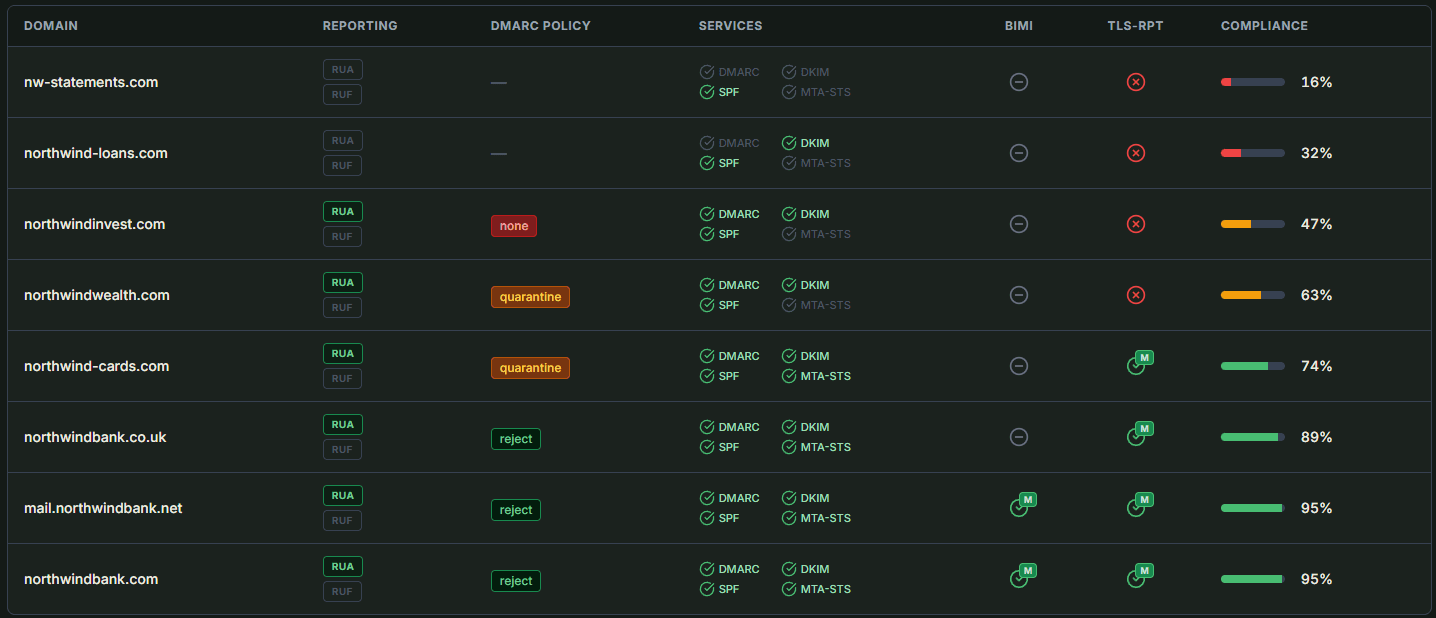Click compliance bar for northwindbank.co.uk
1436x618 pixels.
coord(1253,437)
